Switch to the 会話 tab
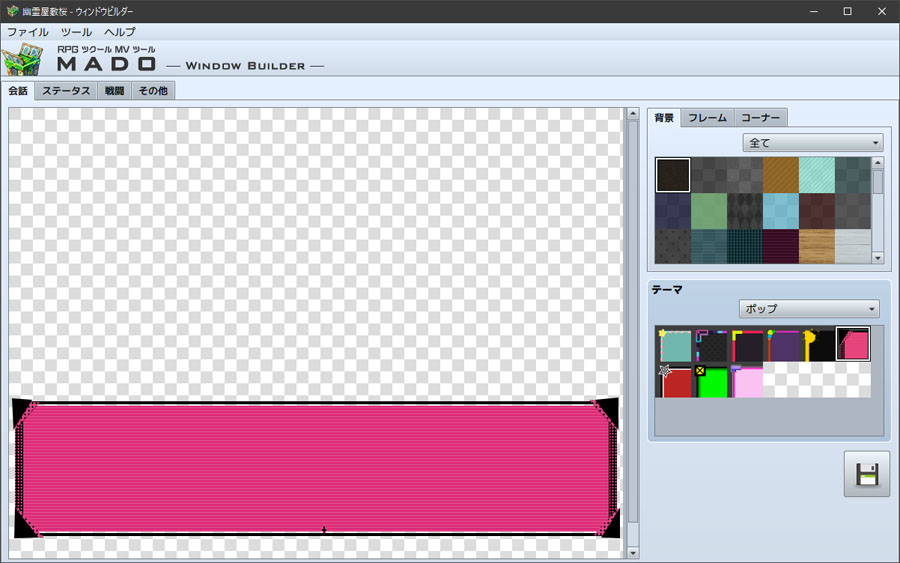900x563 pixels. (18, 91)
